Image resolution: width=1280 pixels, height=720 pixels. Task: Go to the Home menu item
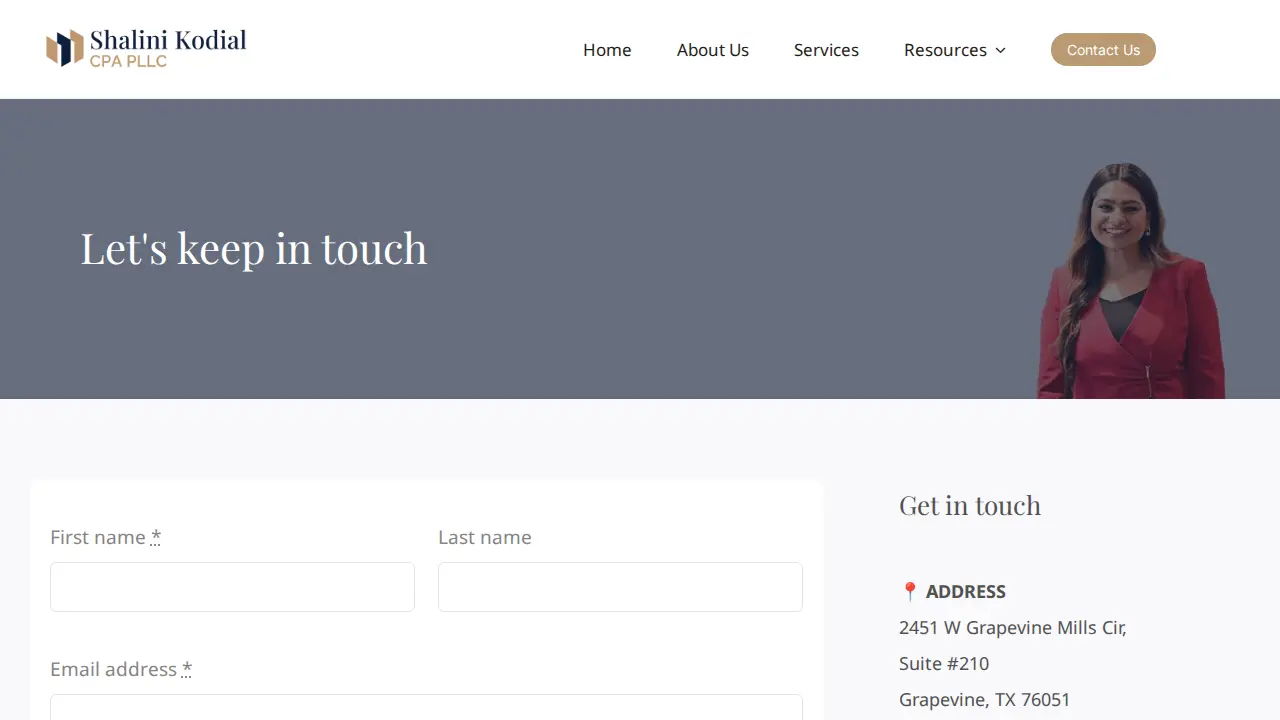coord(607,50)
